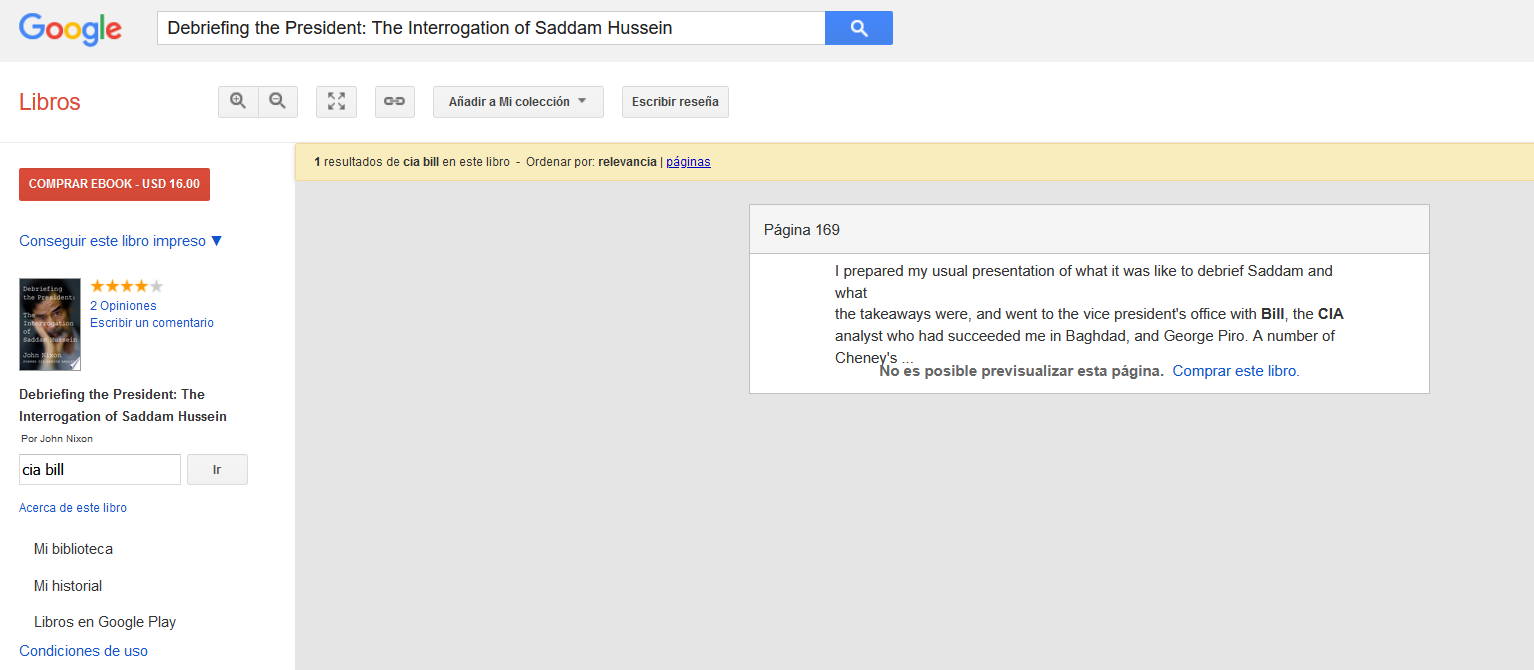Click Comprar este libro link
Screen dimensions: 1534x670
1236,371
